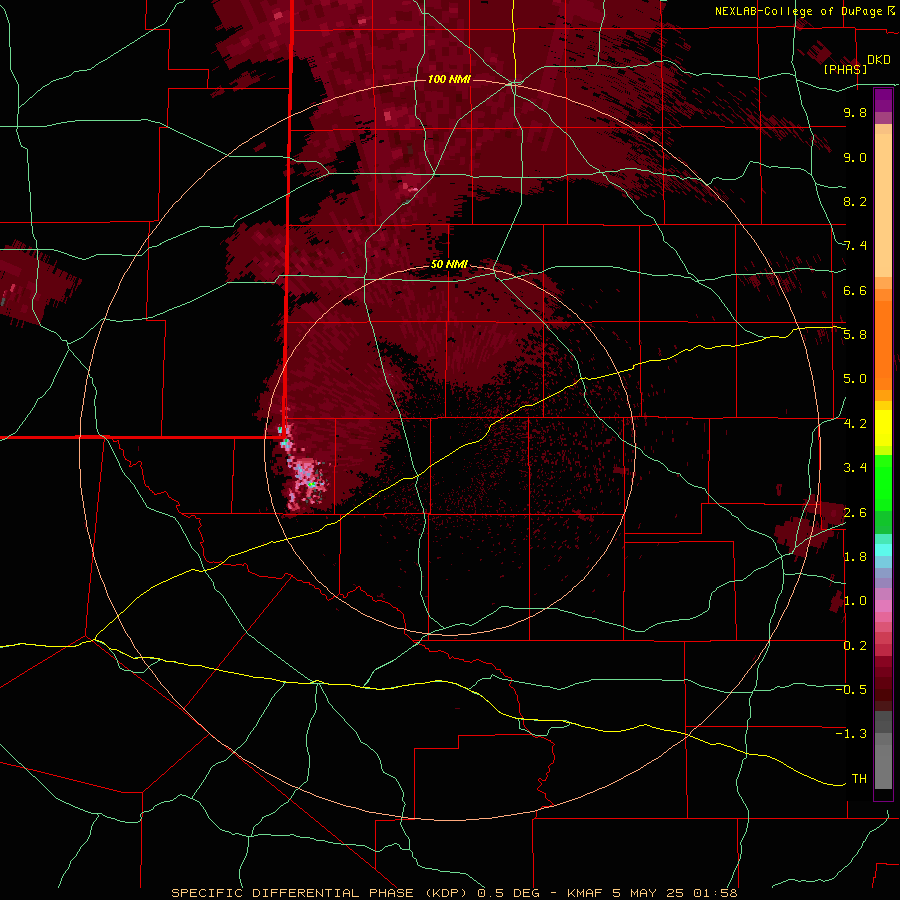The image size is (900, 900).
Task: Click the 5.0 scale value
Action: coord(855,379)
